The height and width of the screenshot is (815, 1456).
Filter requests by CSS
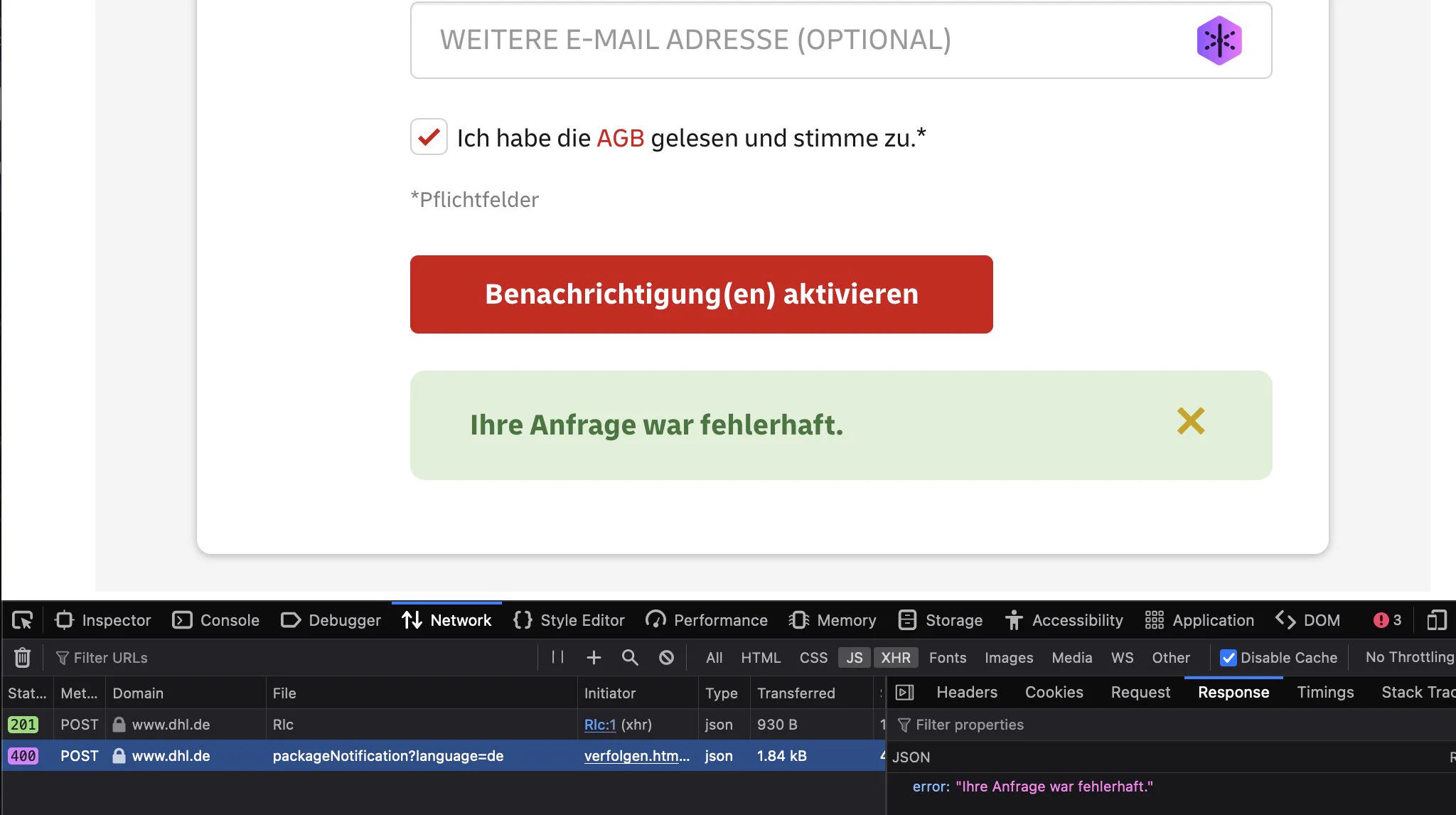813,658
